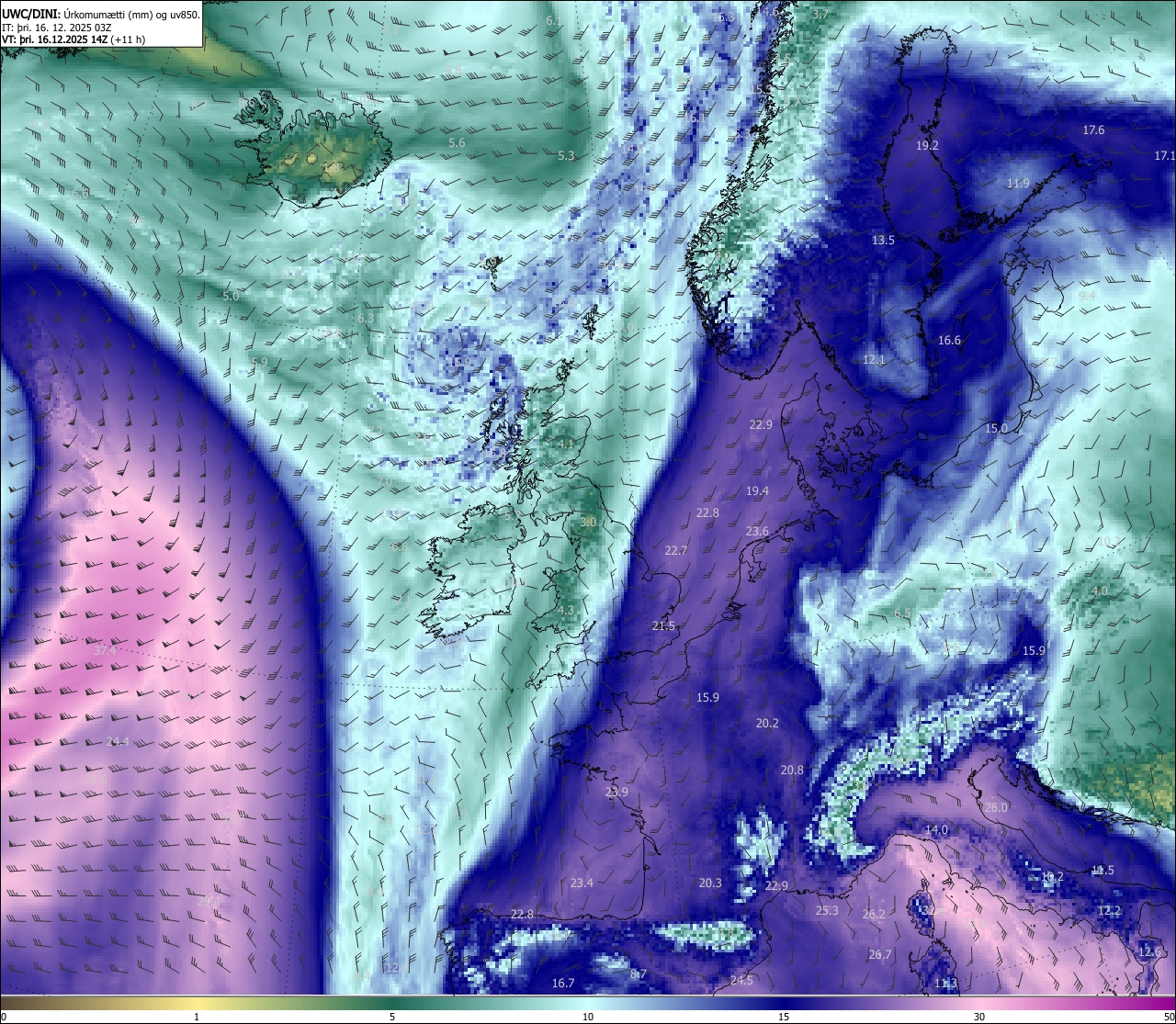This screenshot has height=1024, width=1176.
Task: Click the 'VT: þri. 16.12.2025 14Z (+11 h)' line
Action: tap(73, 39)
